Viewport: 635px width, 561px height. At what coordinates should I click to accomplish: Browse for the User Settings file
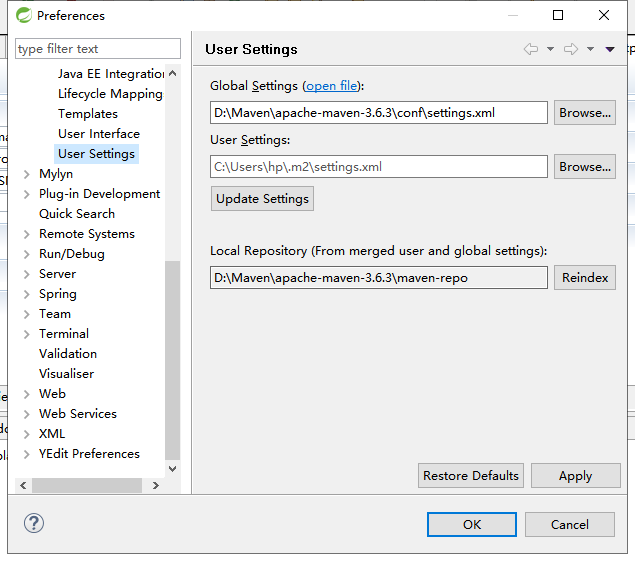(x=585, y=166)
